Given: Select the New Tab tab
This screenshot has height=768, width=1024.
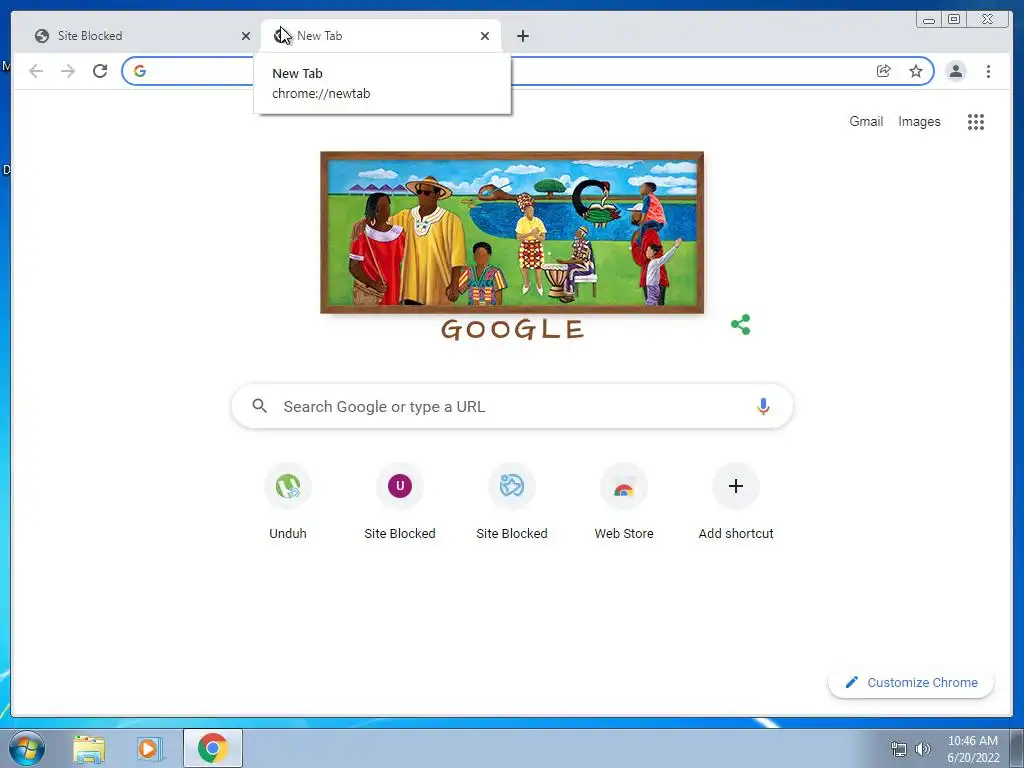Looking at the screenshot, I should [381, 36].
